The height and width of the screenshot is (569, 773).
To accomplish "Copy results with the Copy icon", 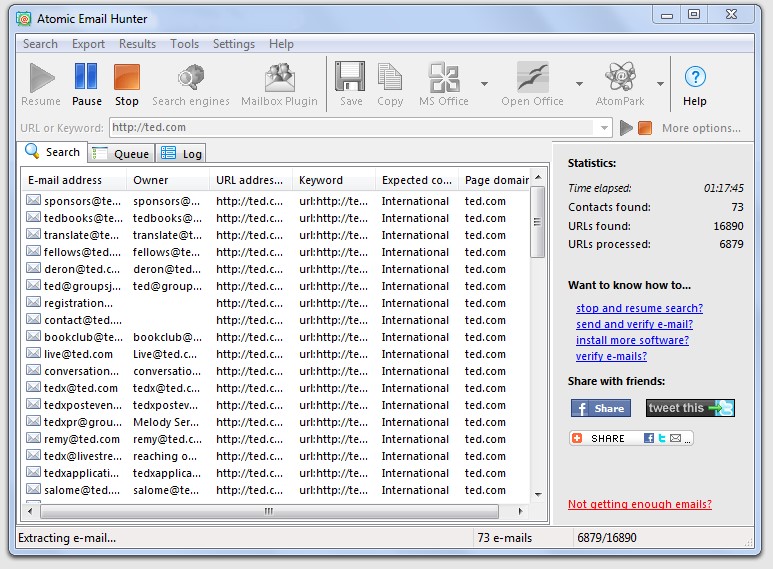I will (x=390, y=77).
